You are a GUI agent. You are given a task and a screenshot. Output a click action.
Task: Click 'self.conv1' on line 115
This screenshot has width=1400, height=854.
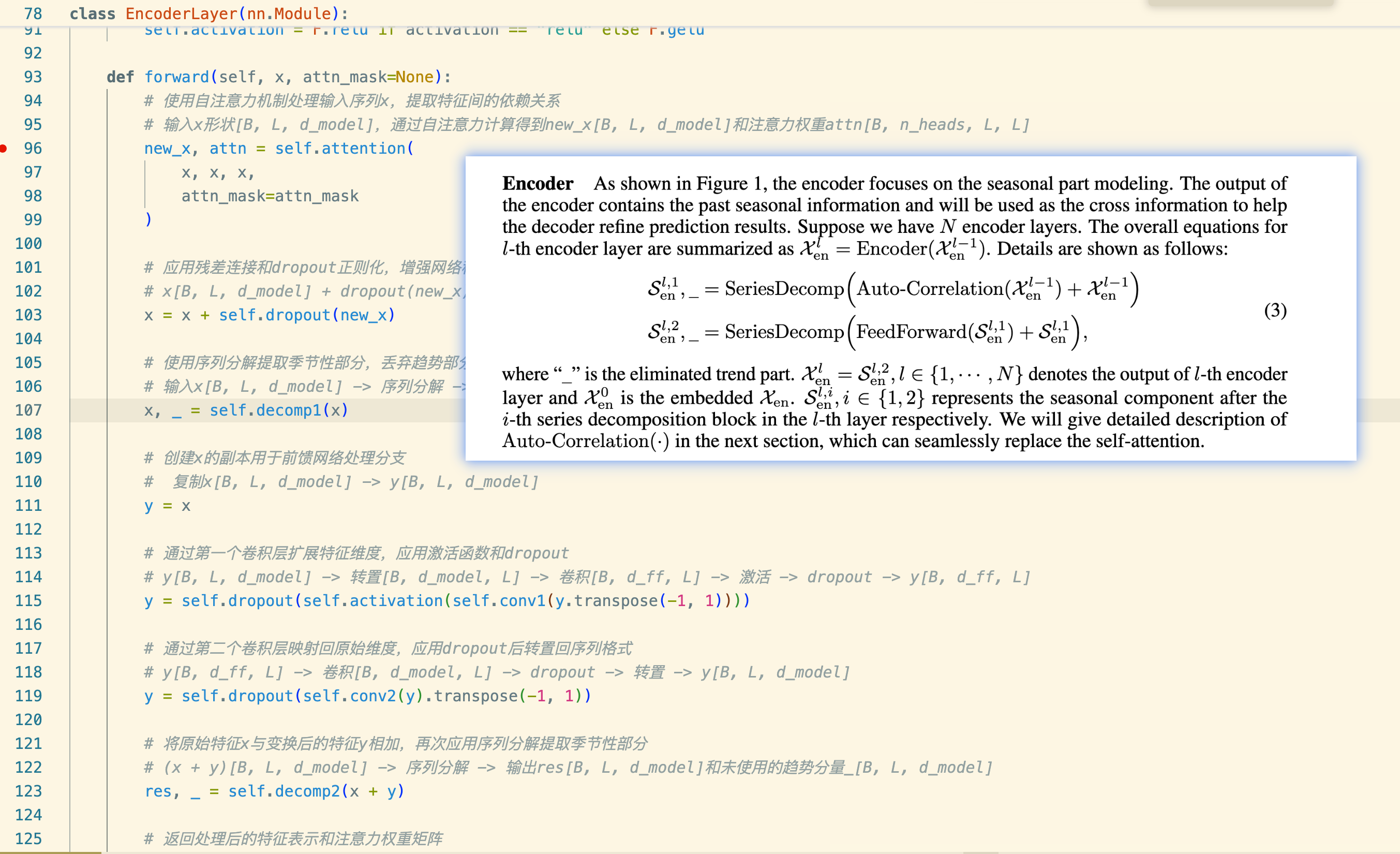point(498,600)
